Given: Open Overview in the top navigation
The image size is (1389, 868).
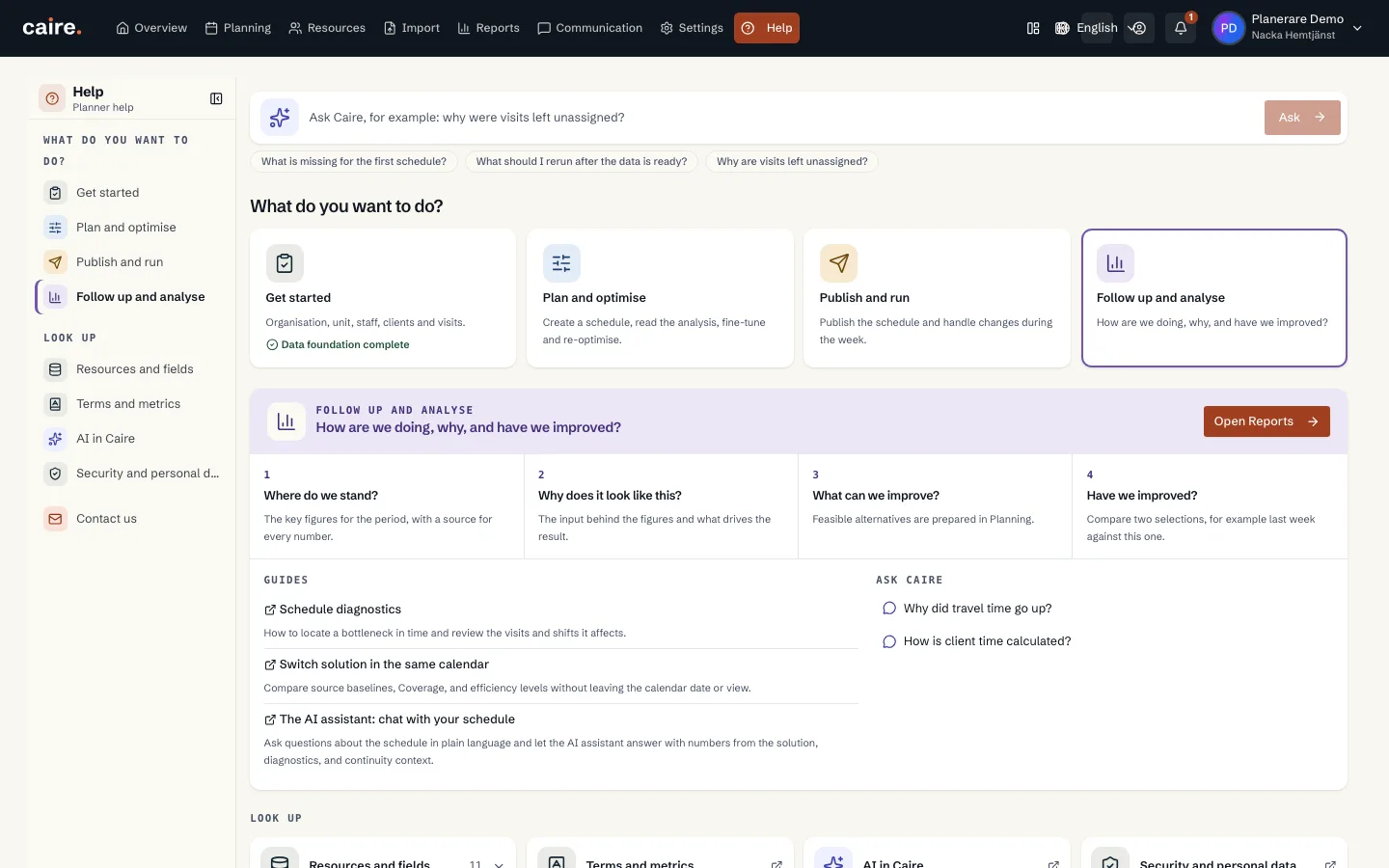Looking at the screenshot, I should (151, 28).
